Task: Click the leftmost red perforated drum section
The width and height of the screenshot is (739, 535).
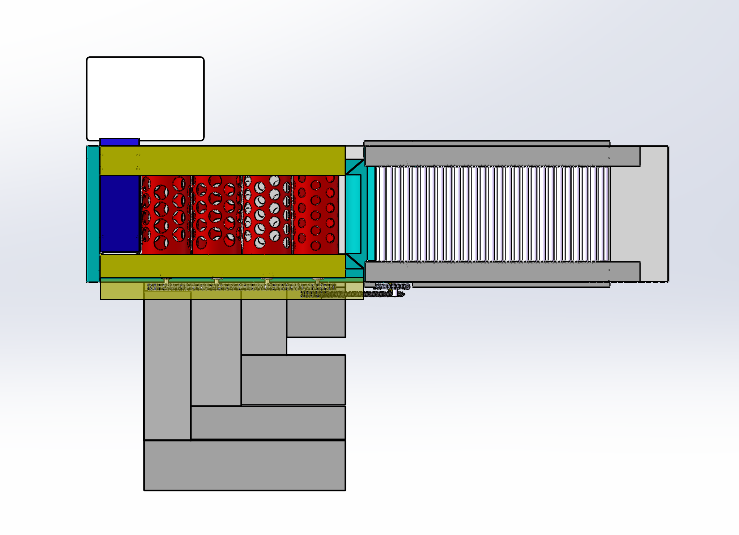Action: coord(166,214)
